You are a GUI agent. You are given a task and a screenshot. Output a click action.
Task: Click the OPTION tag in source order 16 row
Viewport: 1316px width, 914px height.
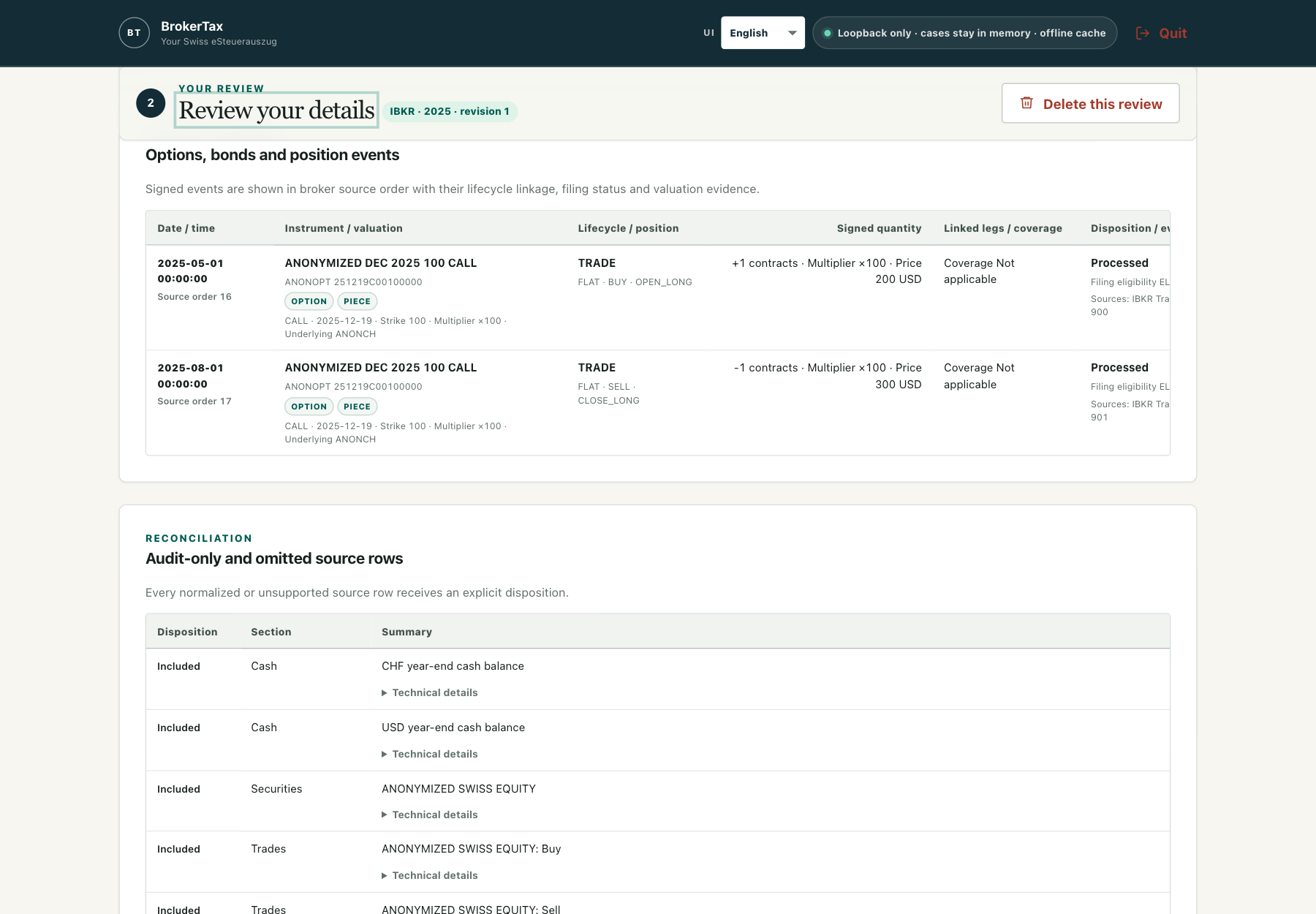tap(309, 301)
